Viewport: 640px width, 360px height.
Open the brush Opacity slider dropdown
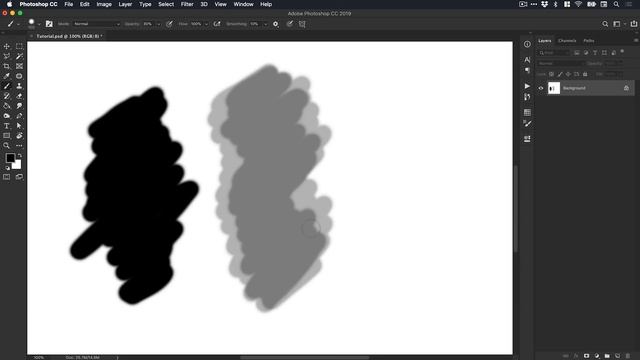[x=158, y=24]
